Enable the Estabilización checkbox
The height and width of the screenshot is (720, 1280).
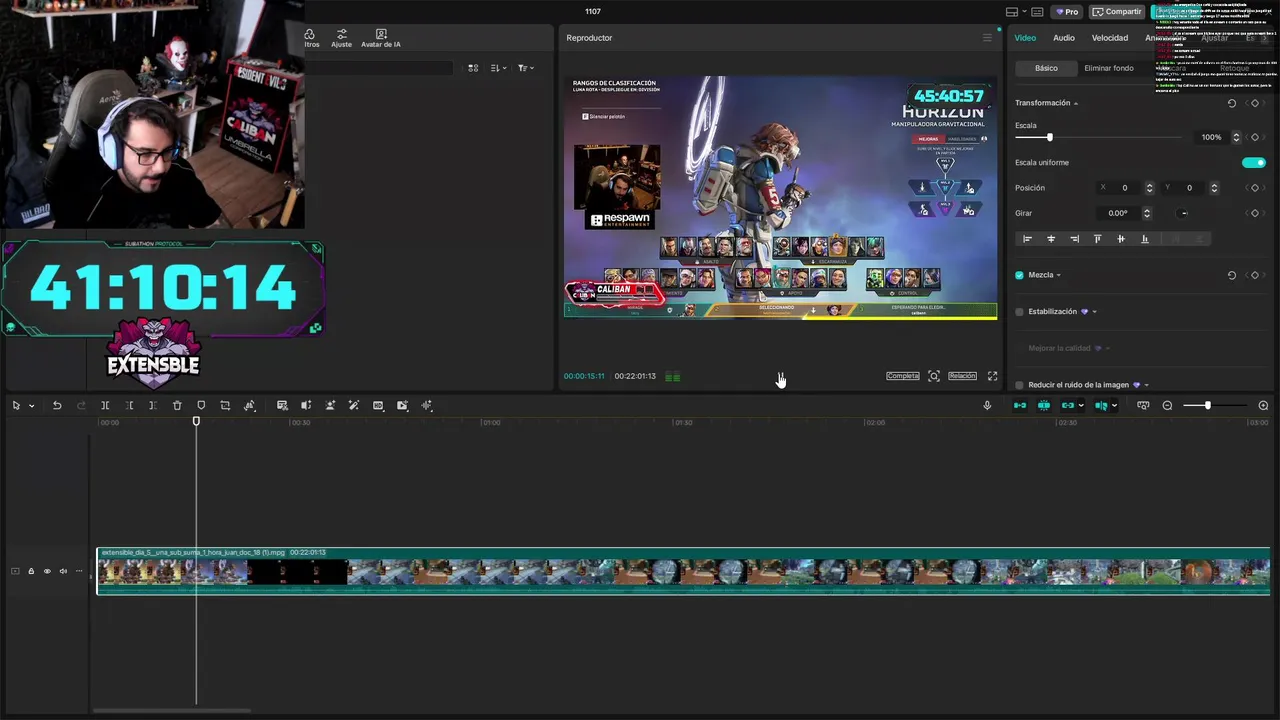pos(1019,312)
